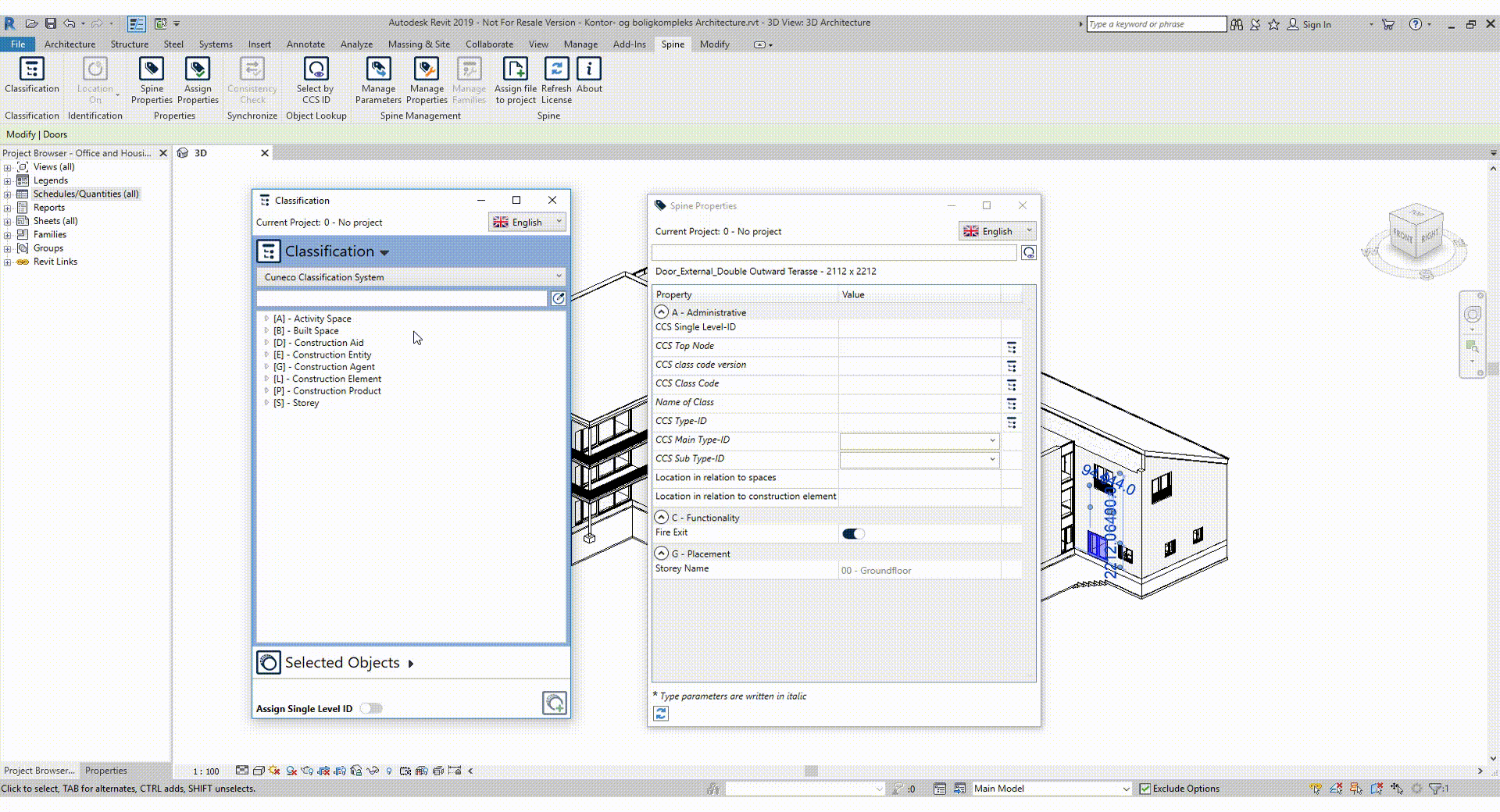Open Cuneco Classification System dropdown

[411, 277]
